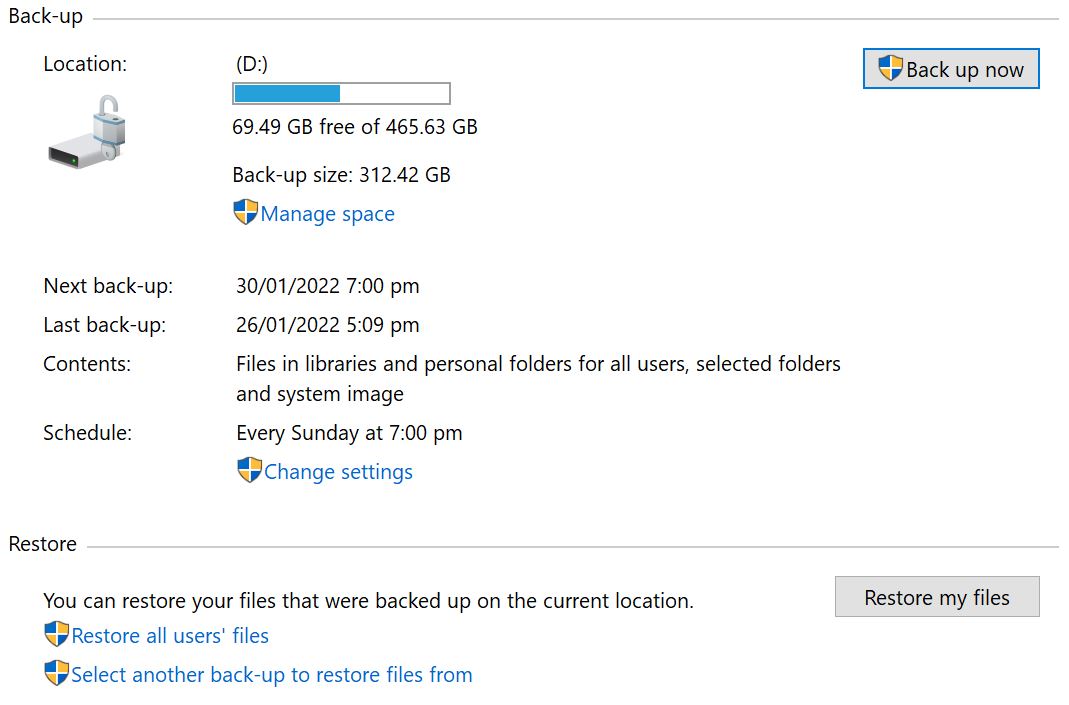Click the (D:) location label
Screen dimensions: 1069x705
[252, 64]
